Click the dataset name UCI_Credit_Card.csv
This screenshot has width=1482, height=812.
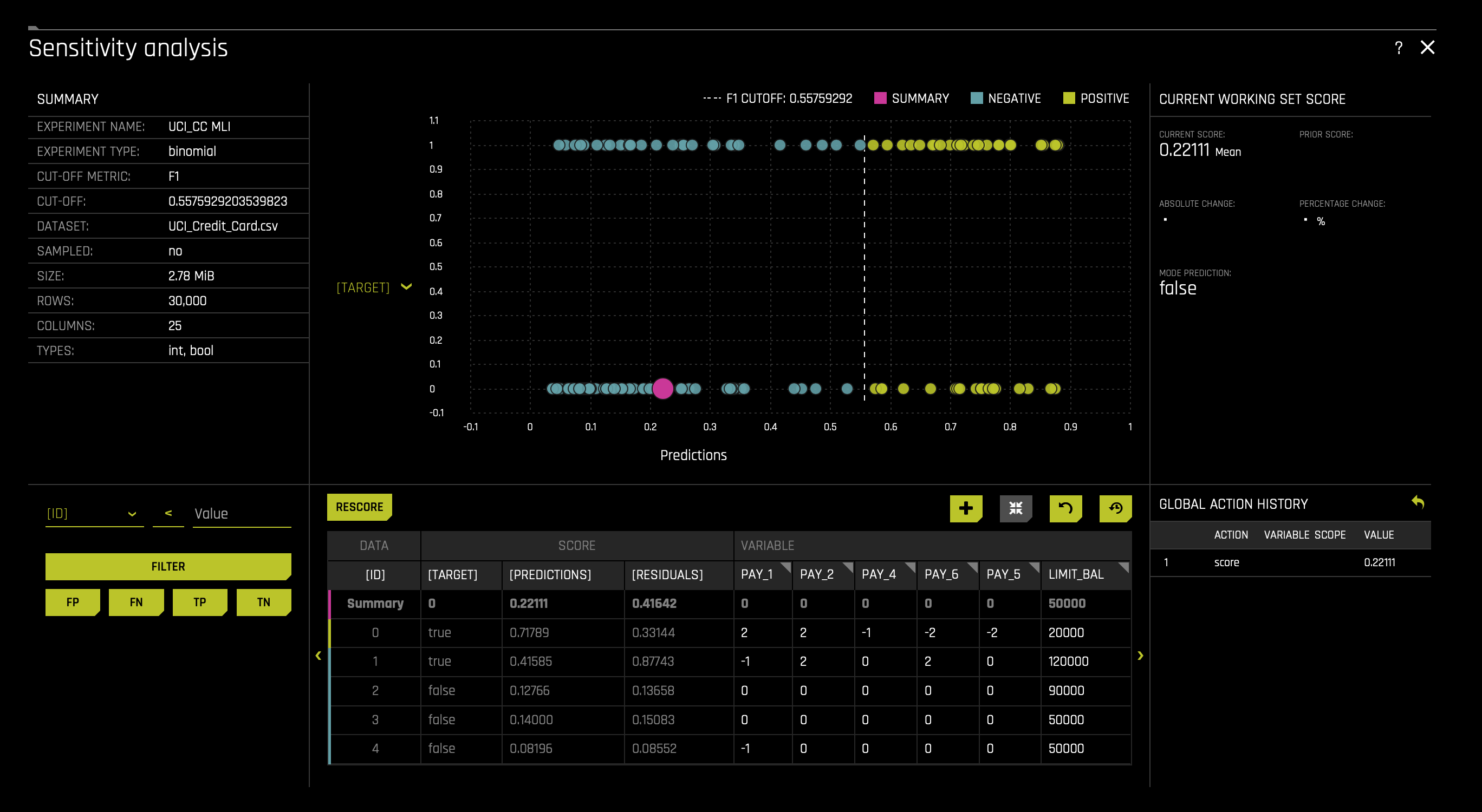[x=223, y=226]
